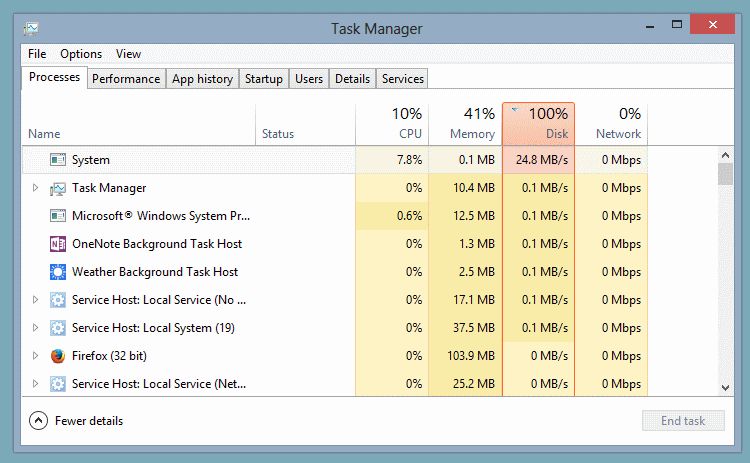Click the scrollbar down arrow

(726, 388)
